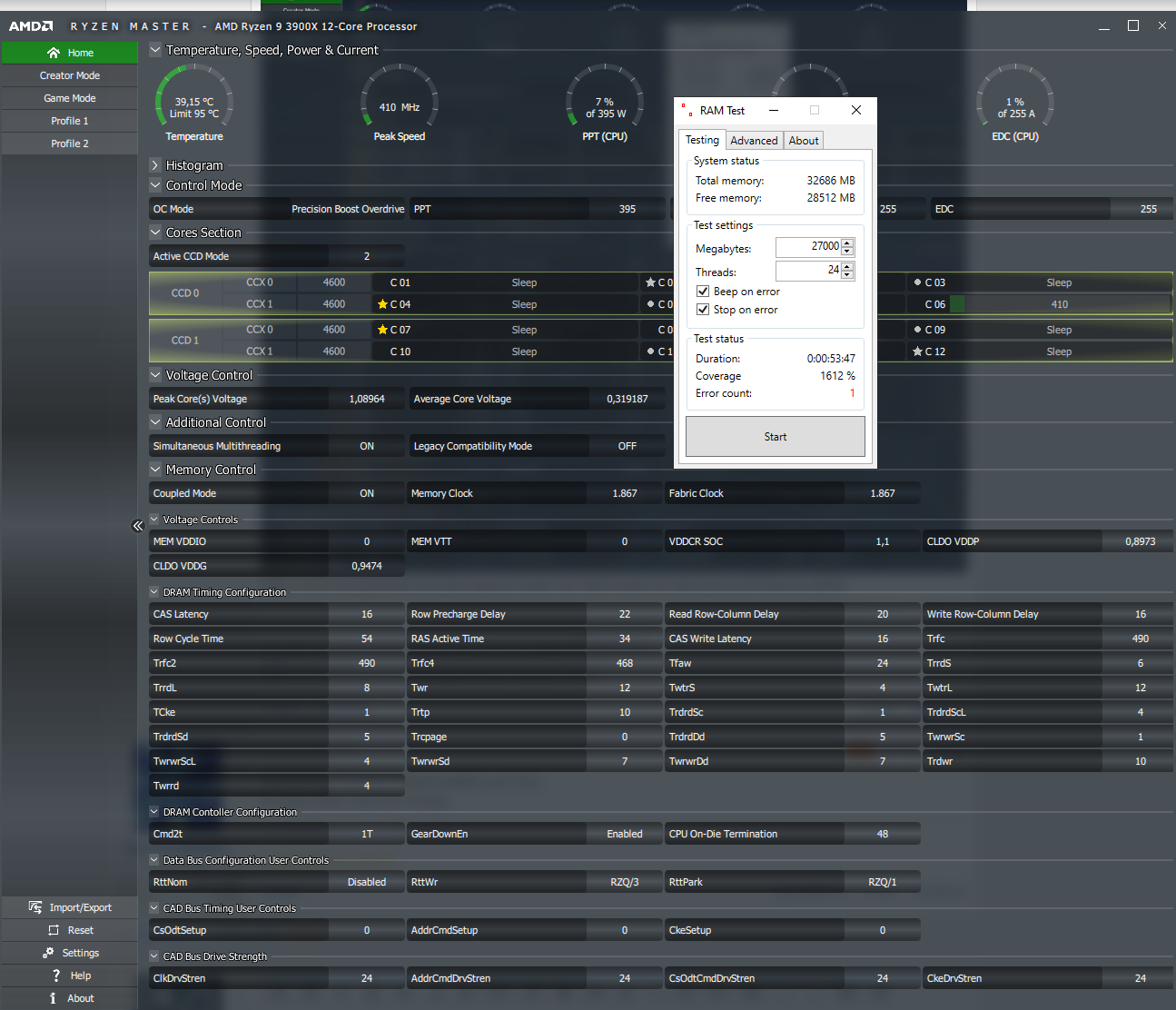
Task: Click CCD 0 CCX 0 speed 4600
Action: pyautogui.click(x=334, y=282)
